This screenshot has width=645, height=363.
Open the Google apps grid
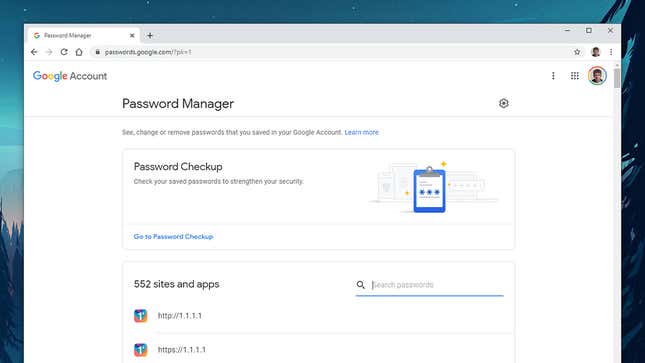[x=575, y=76]
